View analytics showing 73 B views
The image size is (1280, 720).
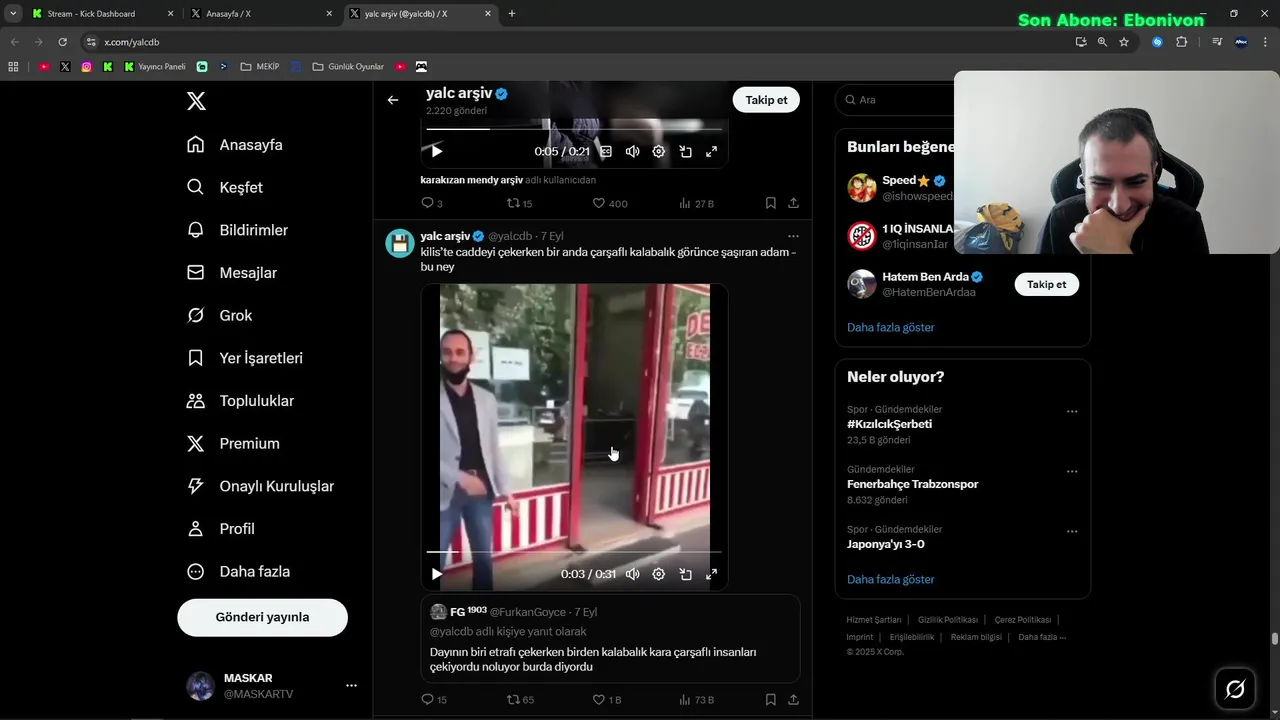(696, 700)
